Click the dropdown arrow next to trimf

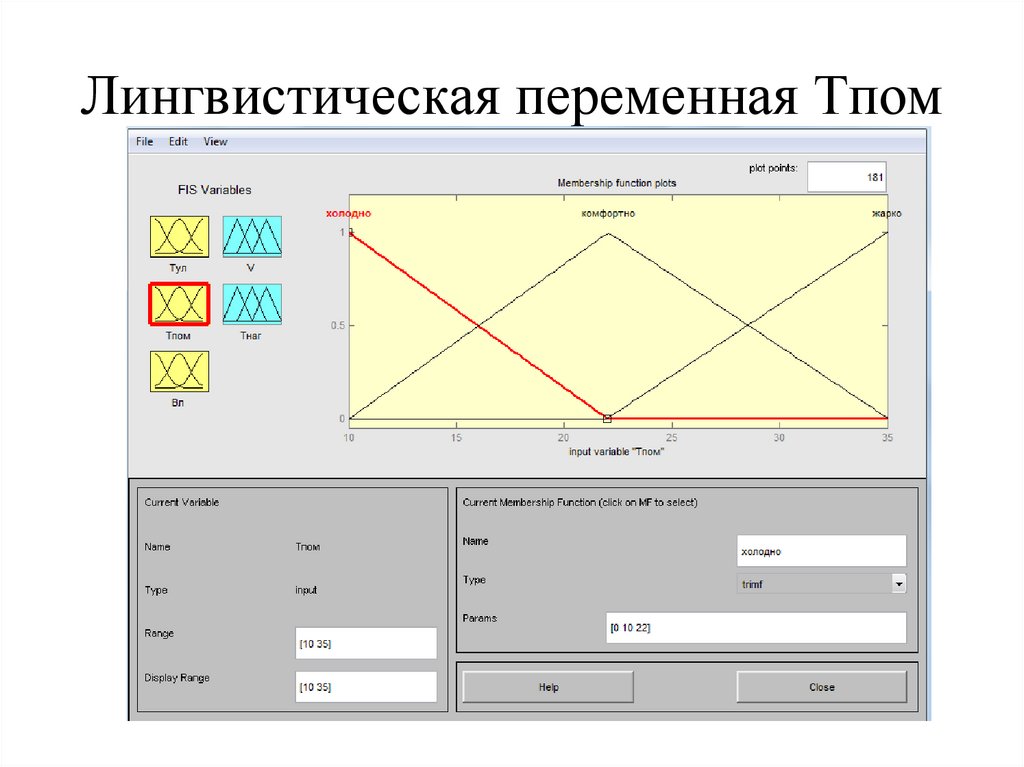coord(899,583)
